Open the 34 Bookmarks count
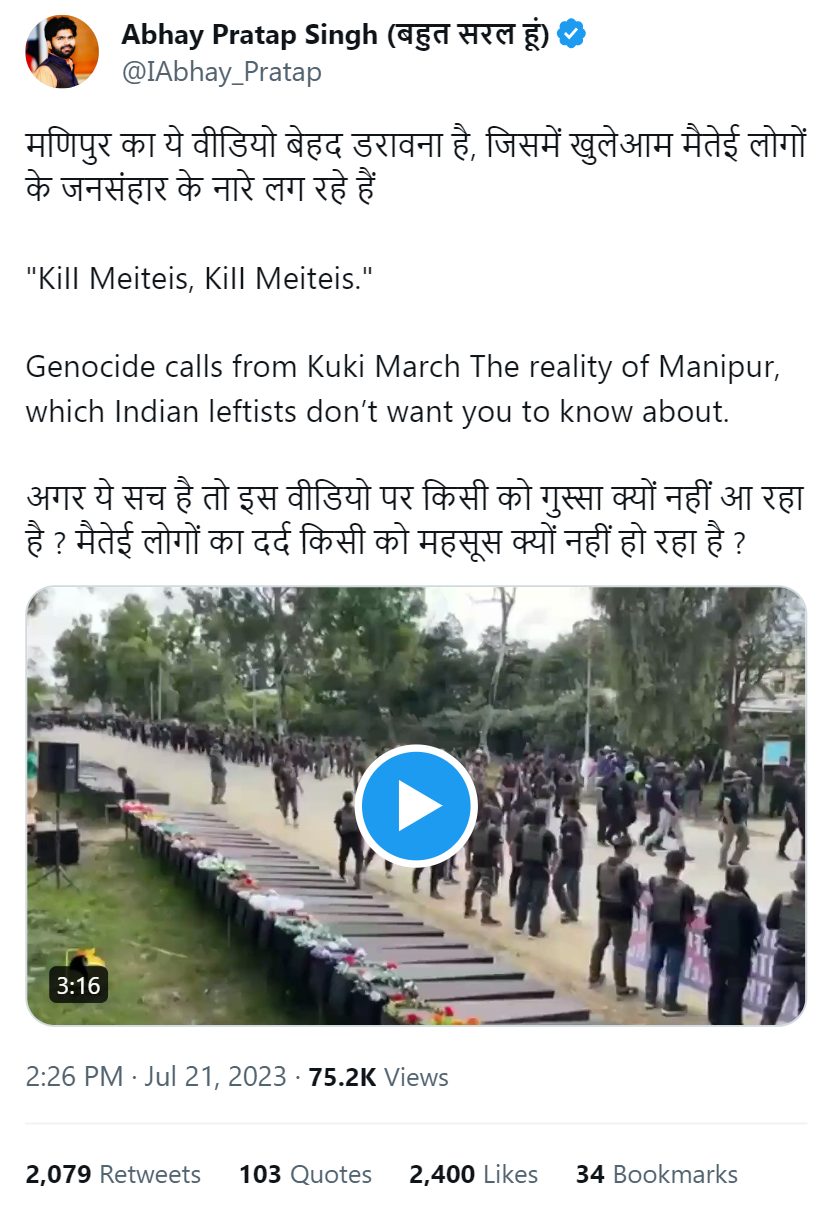 coord(656,1174)
